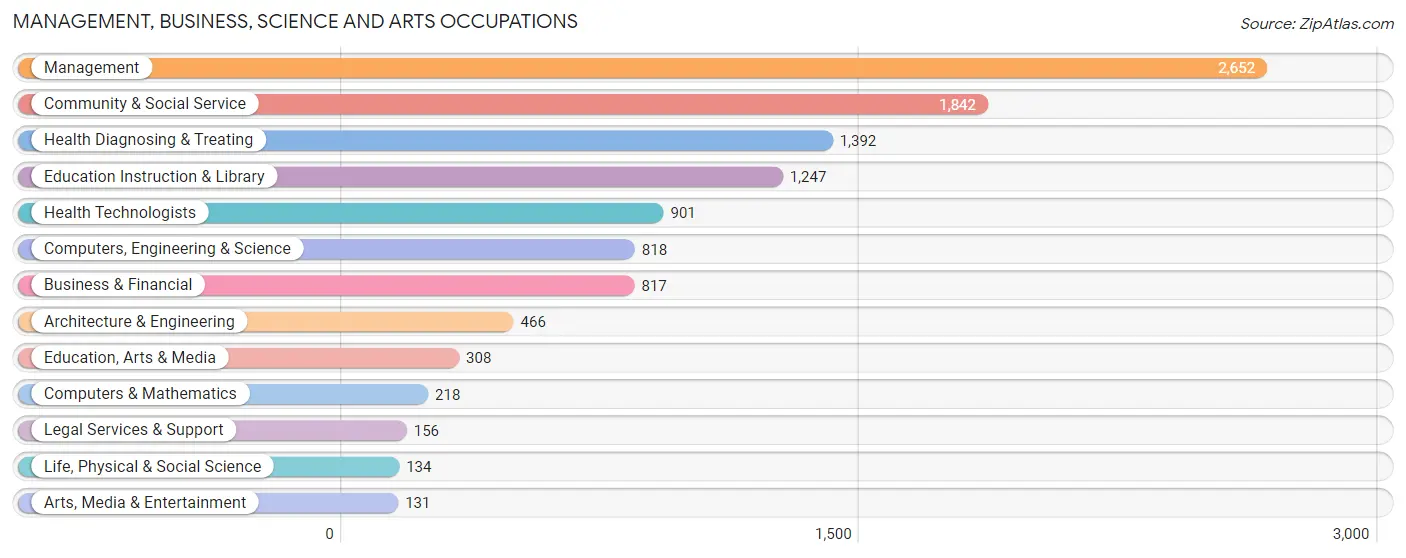Click the Health Technologists bar label

pos(120,213)
